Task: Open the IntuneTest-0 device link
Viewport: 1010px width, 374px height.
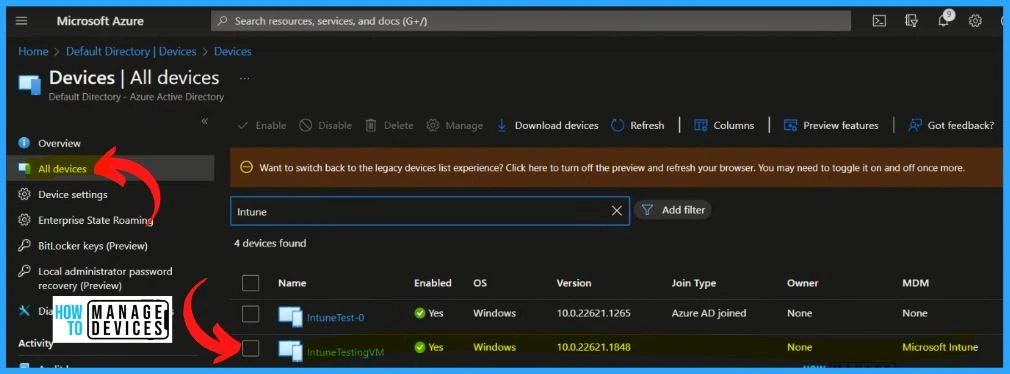Action: 336,318
